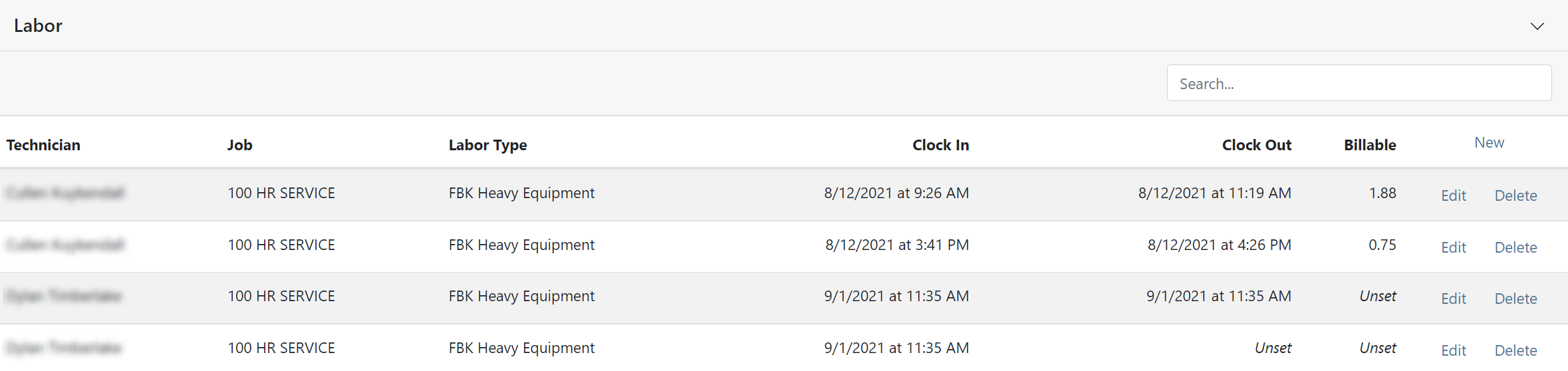1568x371 pixels.
Task: Select the Labor panel title
Action: point(38,25)
